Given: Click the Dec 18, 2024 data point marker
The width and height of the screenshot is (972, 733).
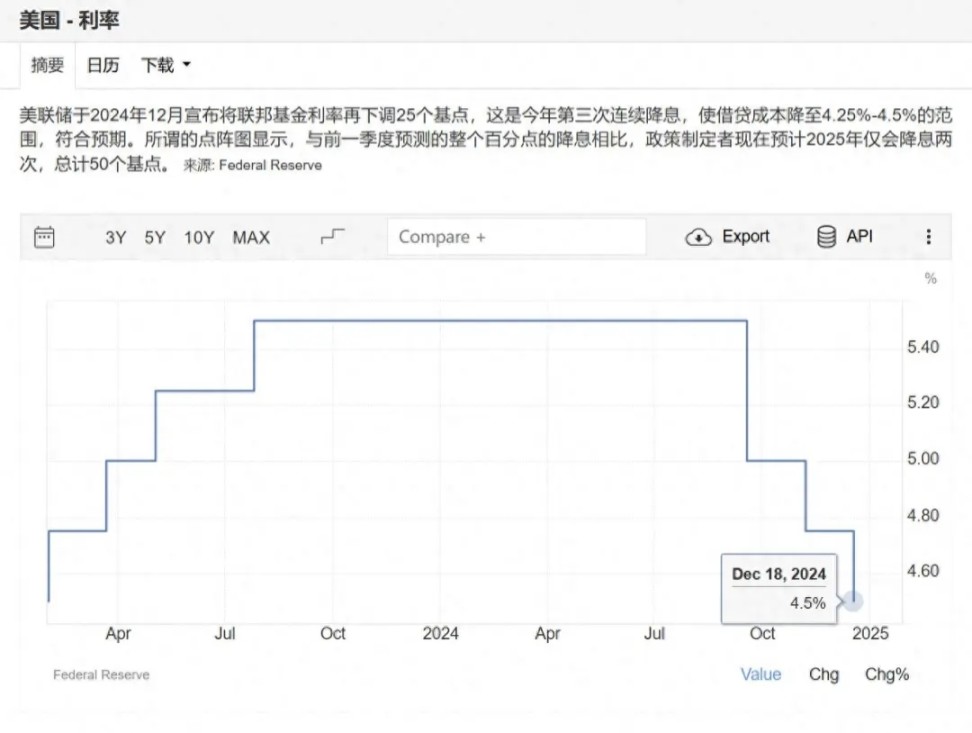Looking at the screenshot, I should 852,600.
